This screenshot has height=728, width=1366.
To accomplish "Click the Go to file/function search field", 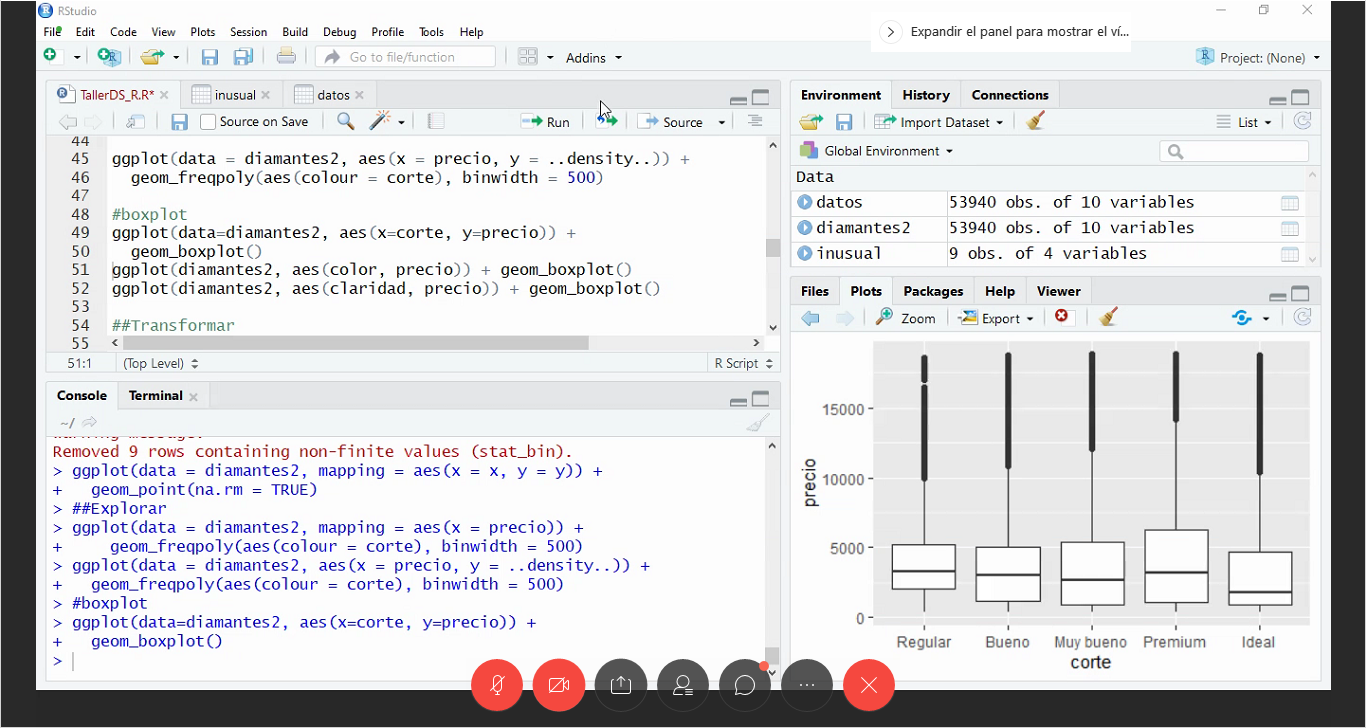I will (x=405, y=57).
